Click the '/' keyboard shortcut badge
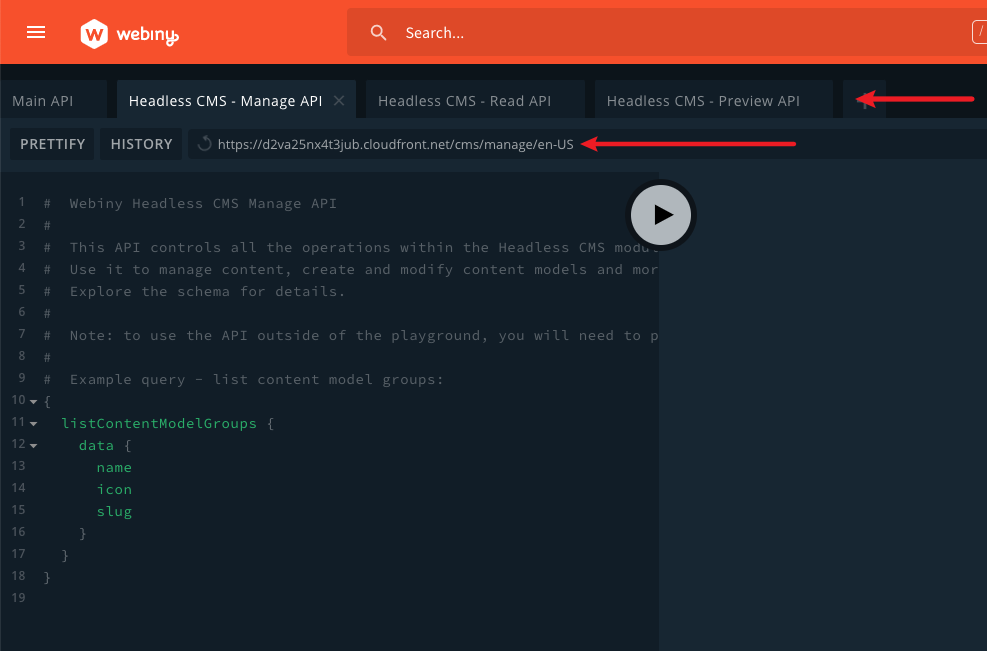The height and width of the screenshot is (651, 987). coord(979,31)
